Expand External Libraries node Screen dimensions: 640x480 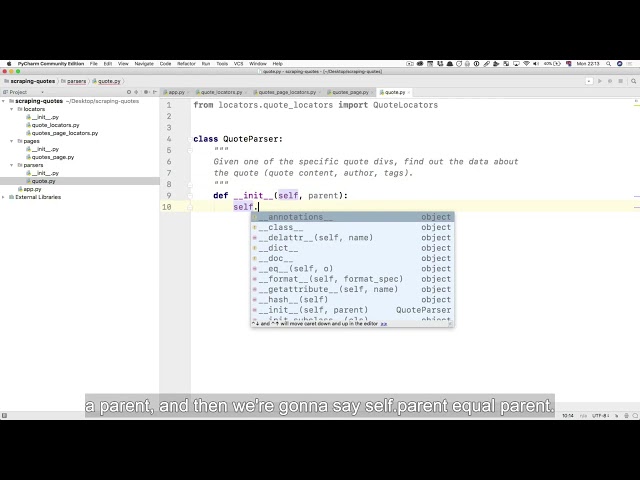[4, 197]
